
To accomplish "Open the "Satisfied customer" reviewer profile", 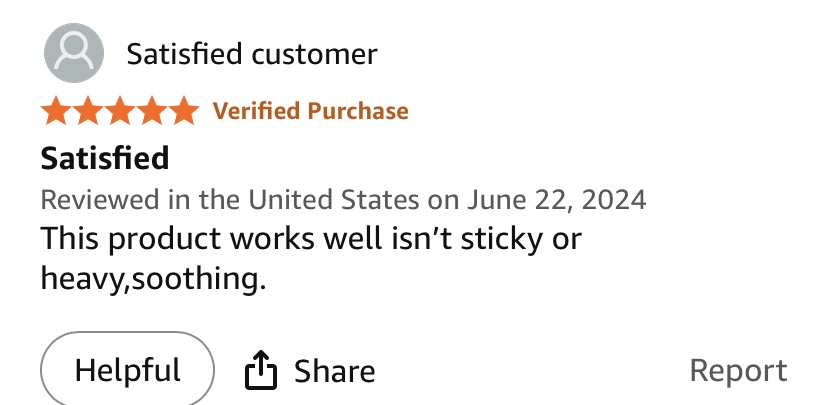I will tap(251, 53).
